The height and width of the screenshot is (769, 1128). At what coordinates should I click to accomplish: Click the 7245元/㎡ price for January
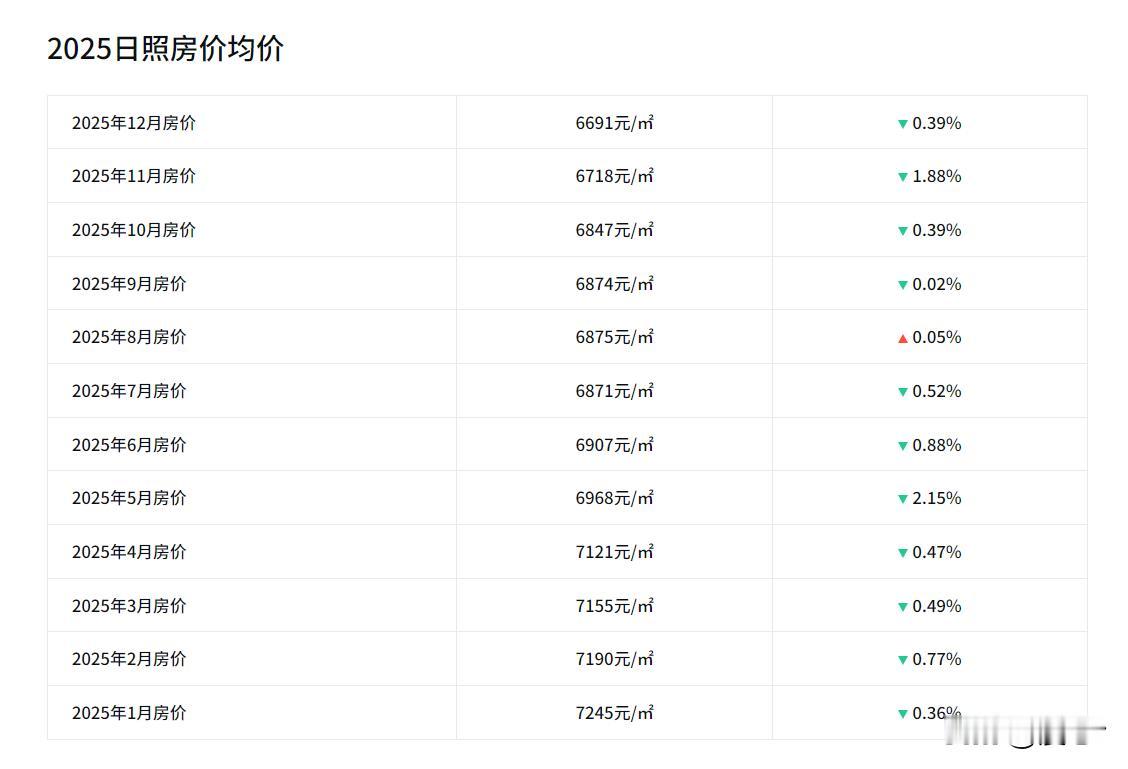click(614, 713)
